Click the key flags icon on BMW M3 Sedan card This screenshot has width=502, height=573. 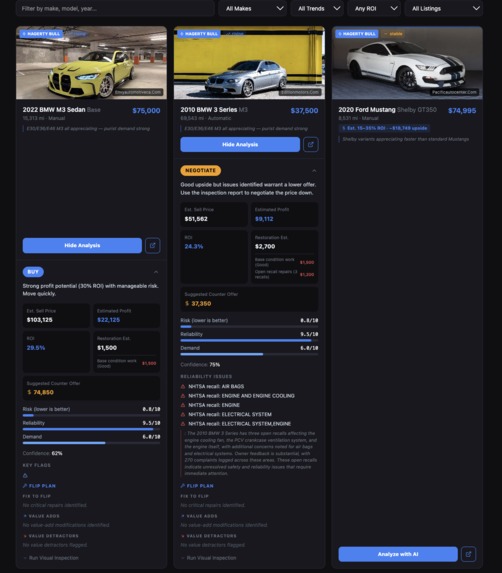(25, 475)
